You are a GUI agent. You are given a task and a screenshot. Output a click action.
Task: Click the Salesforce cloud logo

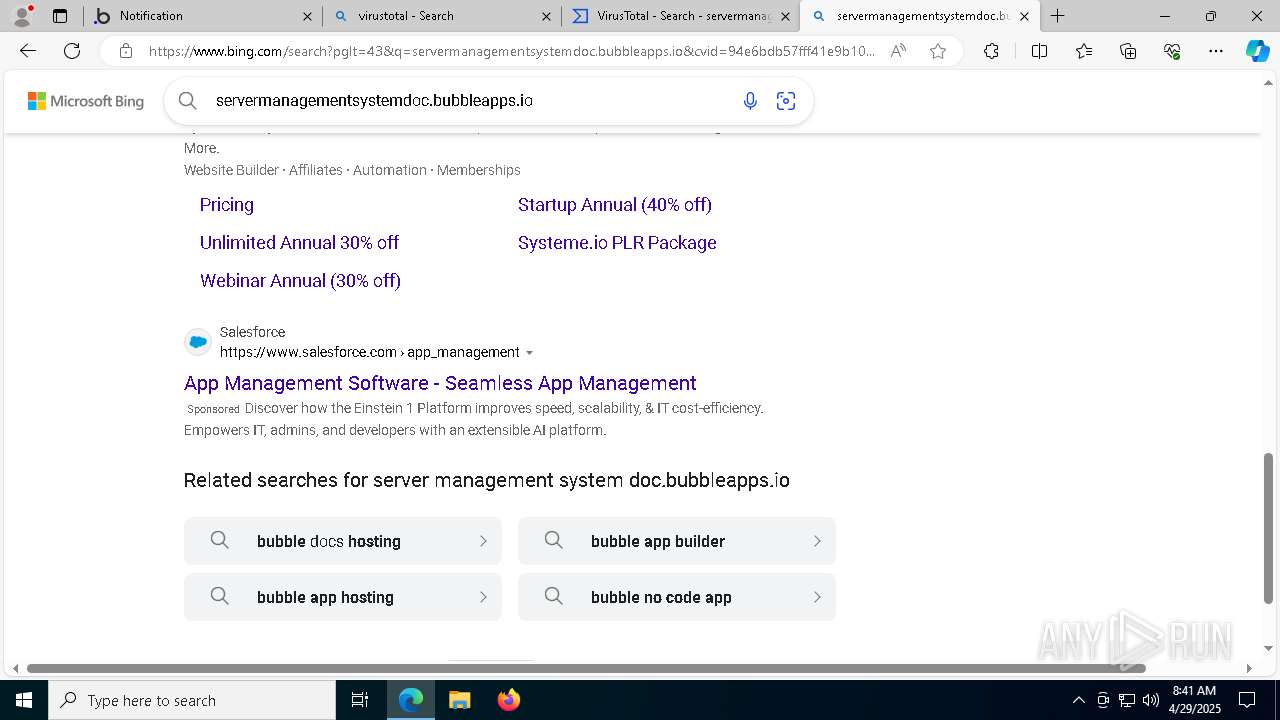point(198,342)
